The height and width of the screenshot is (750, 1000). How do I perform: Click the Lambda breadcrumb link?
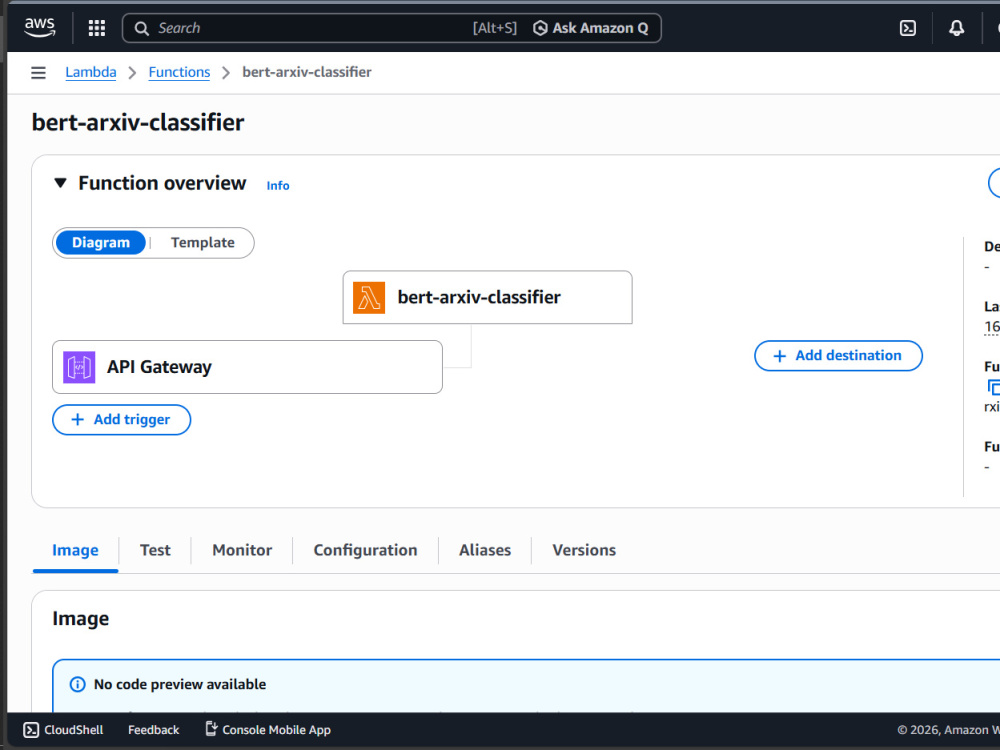(91, 72)
